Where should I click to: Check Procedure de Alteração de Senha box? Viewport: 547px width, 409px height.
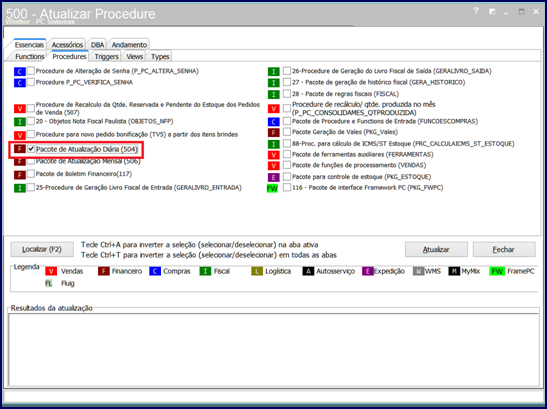pyautogui.click(x=31, y=71)
